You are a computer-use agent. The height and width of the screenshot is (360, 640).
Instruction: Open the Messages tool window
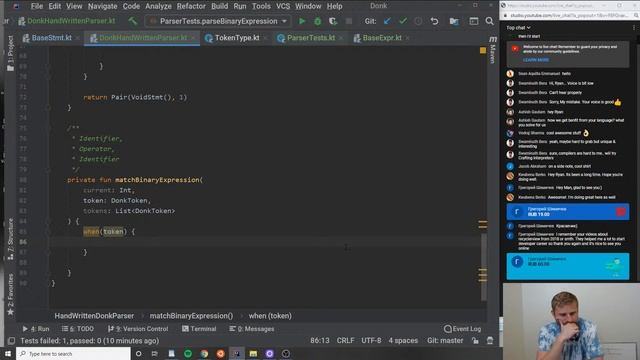click(x=251, y=329)
